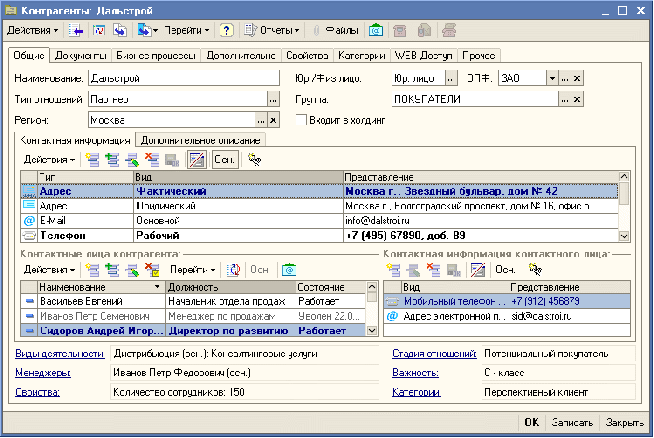
Task: Switch to the Дополнительное описание tab
Action: [x=200, y=140]
